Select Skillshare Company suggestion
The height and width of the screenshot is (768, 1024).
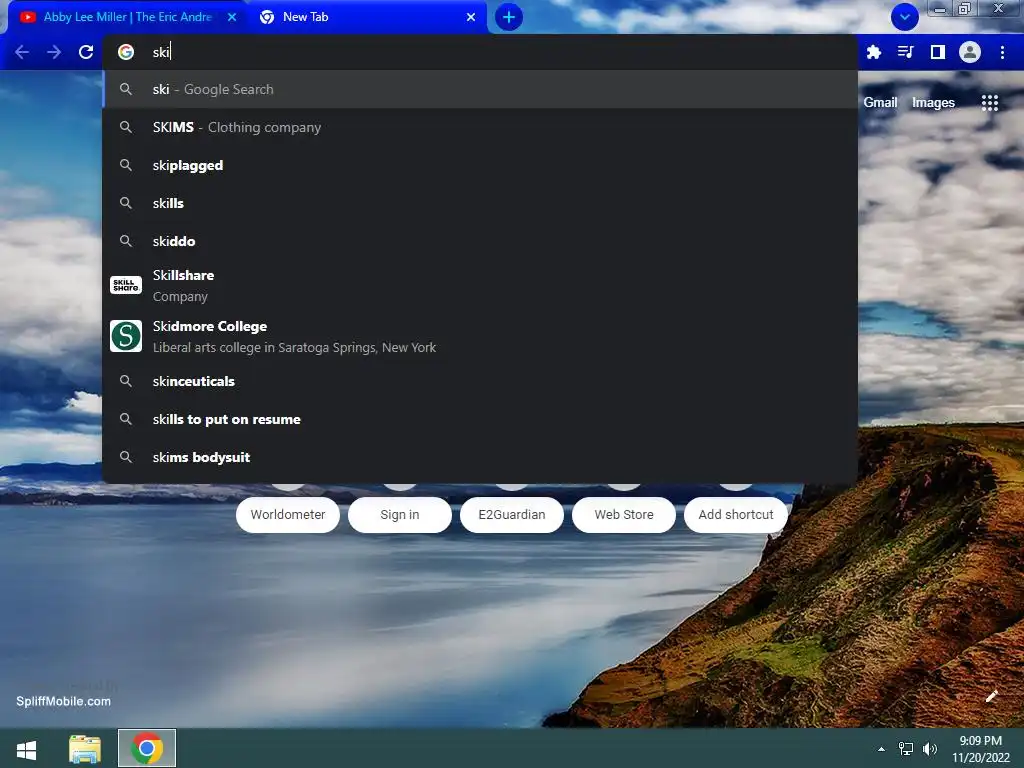480,285
